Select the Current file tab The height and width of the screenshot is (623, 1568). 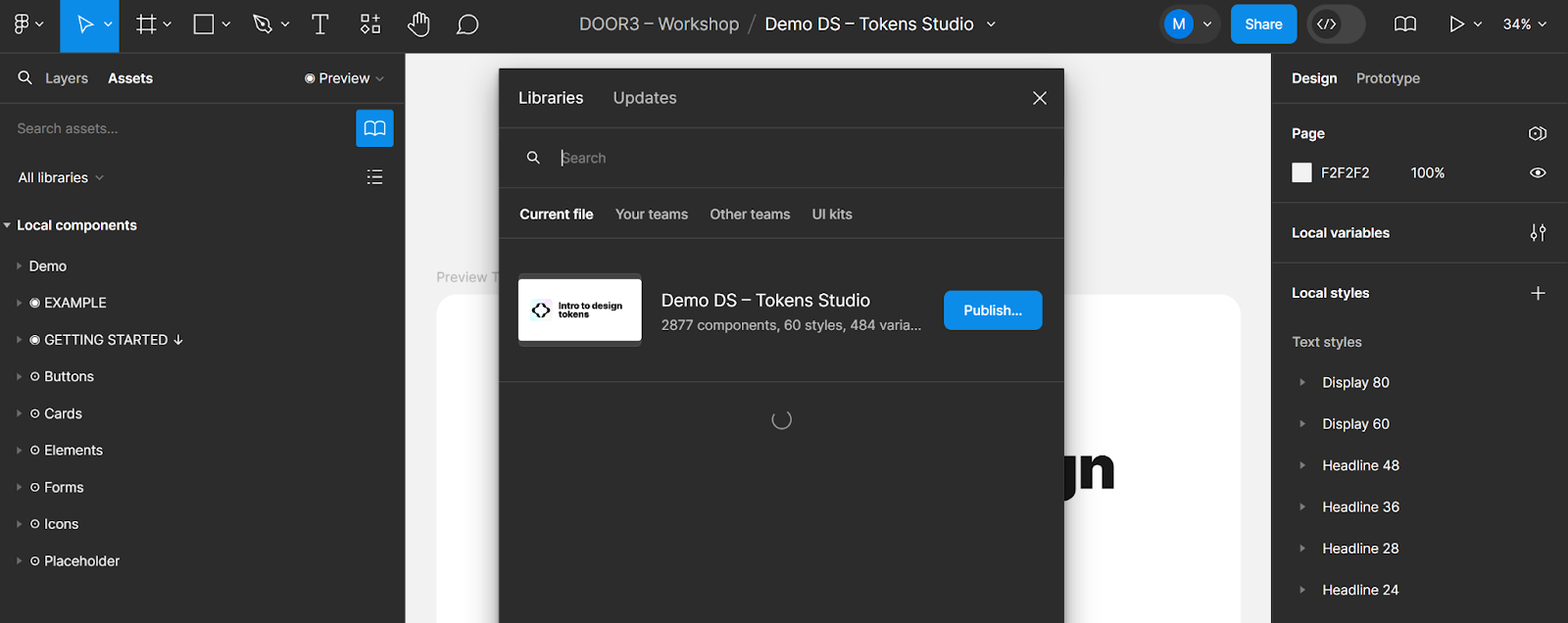(557, 215)
